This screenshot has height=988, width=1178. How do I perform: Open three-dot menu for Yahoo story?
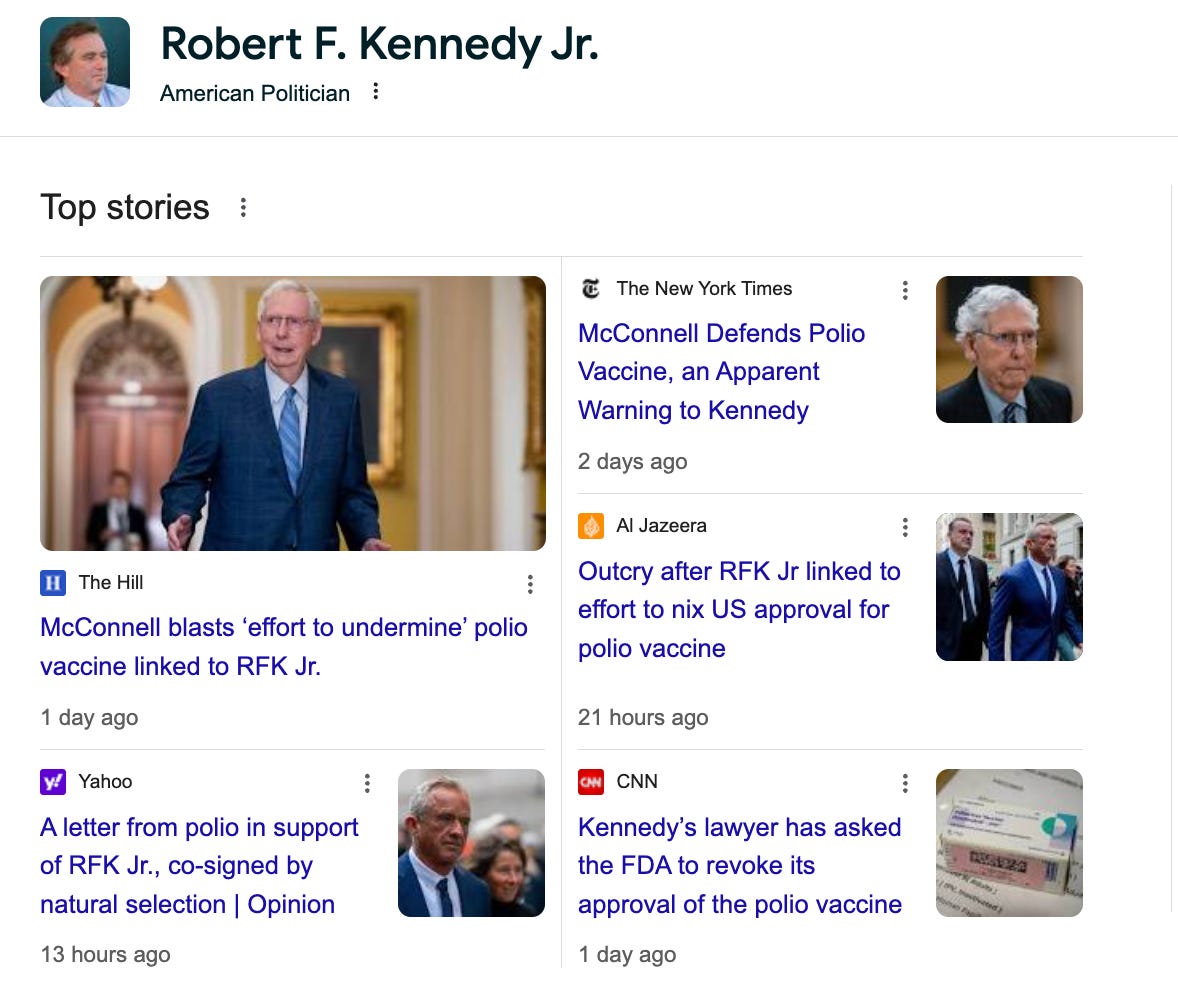click(367, 783)
